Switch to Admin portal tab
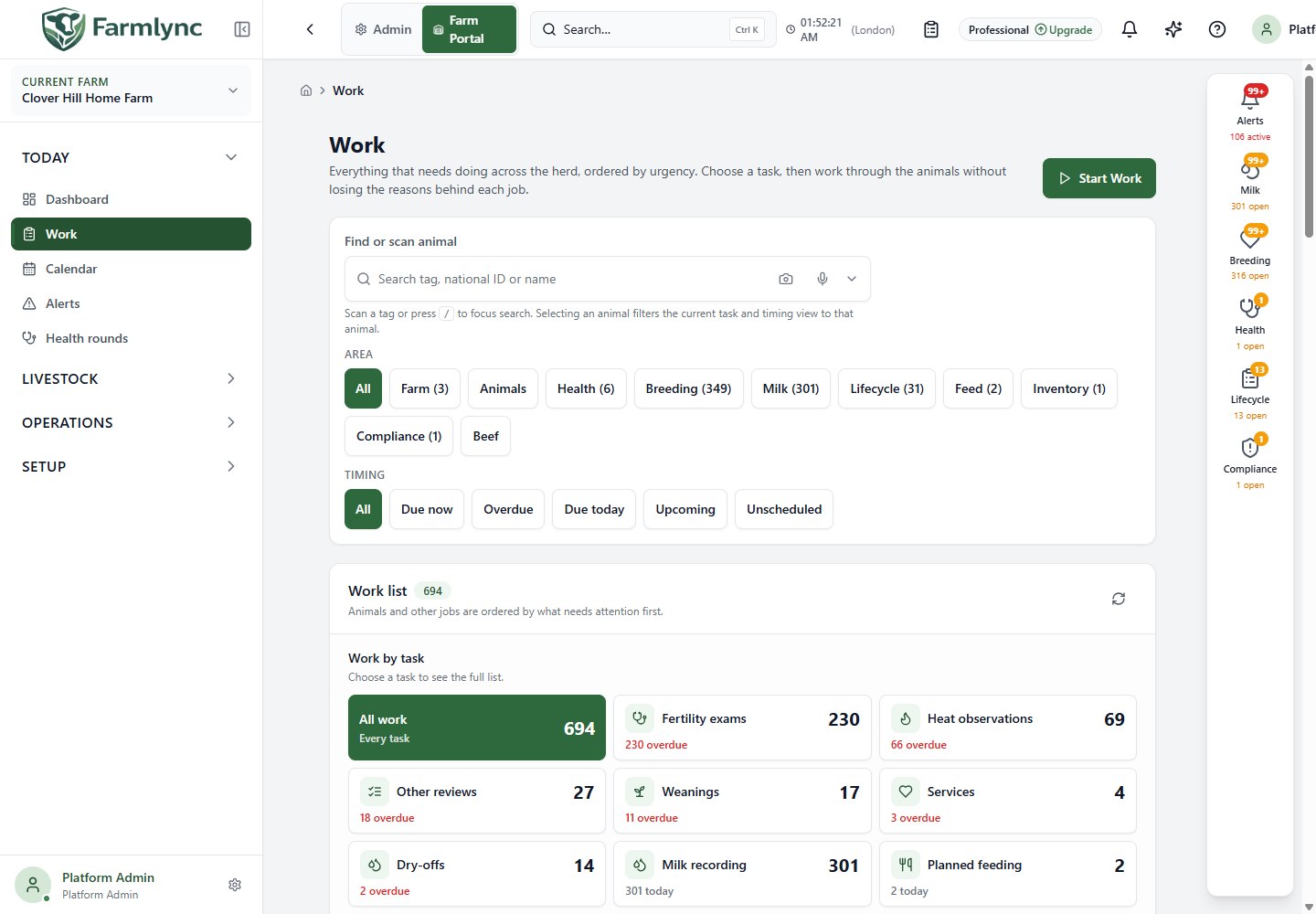Viewport: 1316px width, 914px height. tap(383, 29)
